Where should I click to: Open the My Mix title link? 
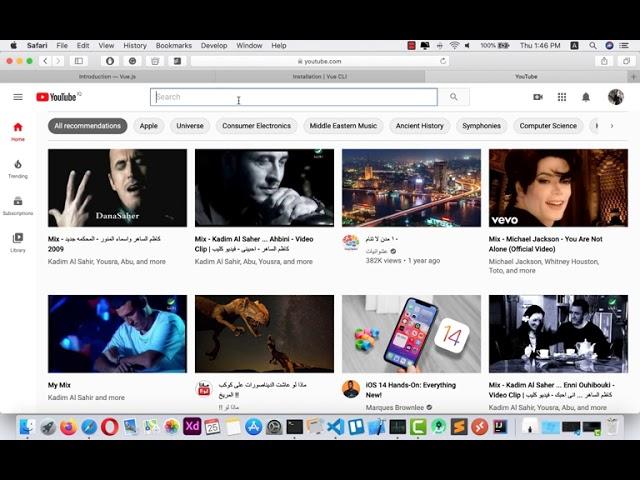point(59,385)
